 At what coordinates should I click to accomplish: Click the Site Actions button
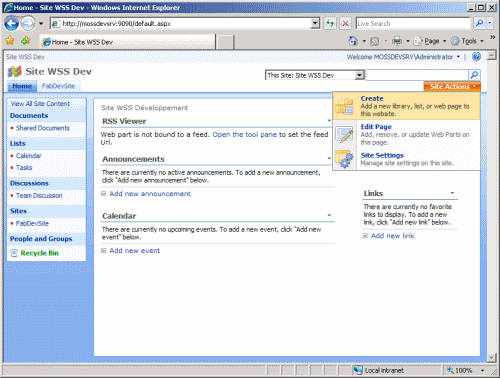click(x=452, y=87)
